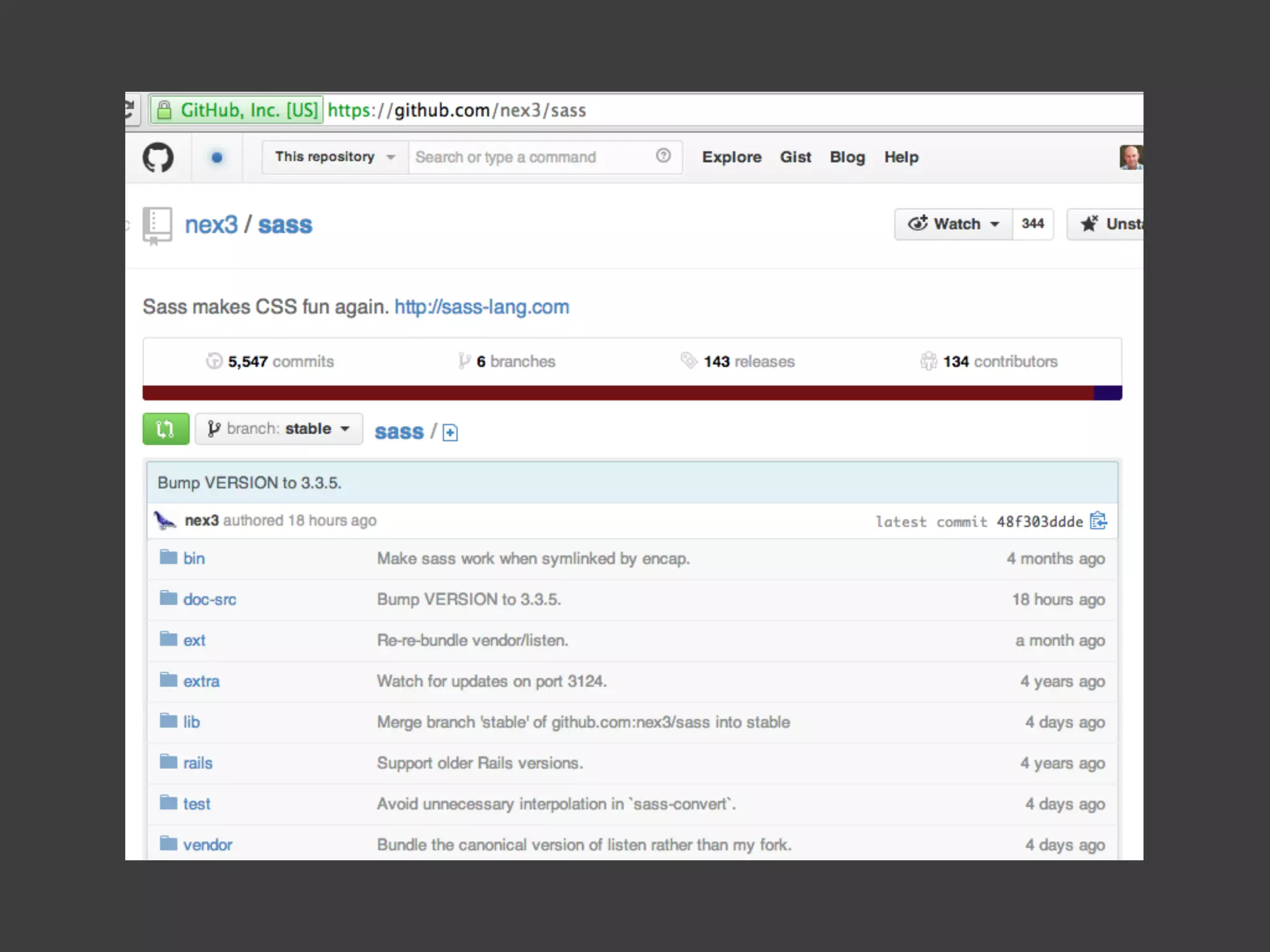
Task: Open the 134 contributors tab
Action: [x=989, y=361]
